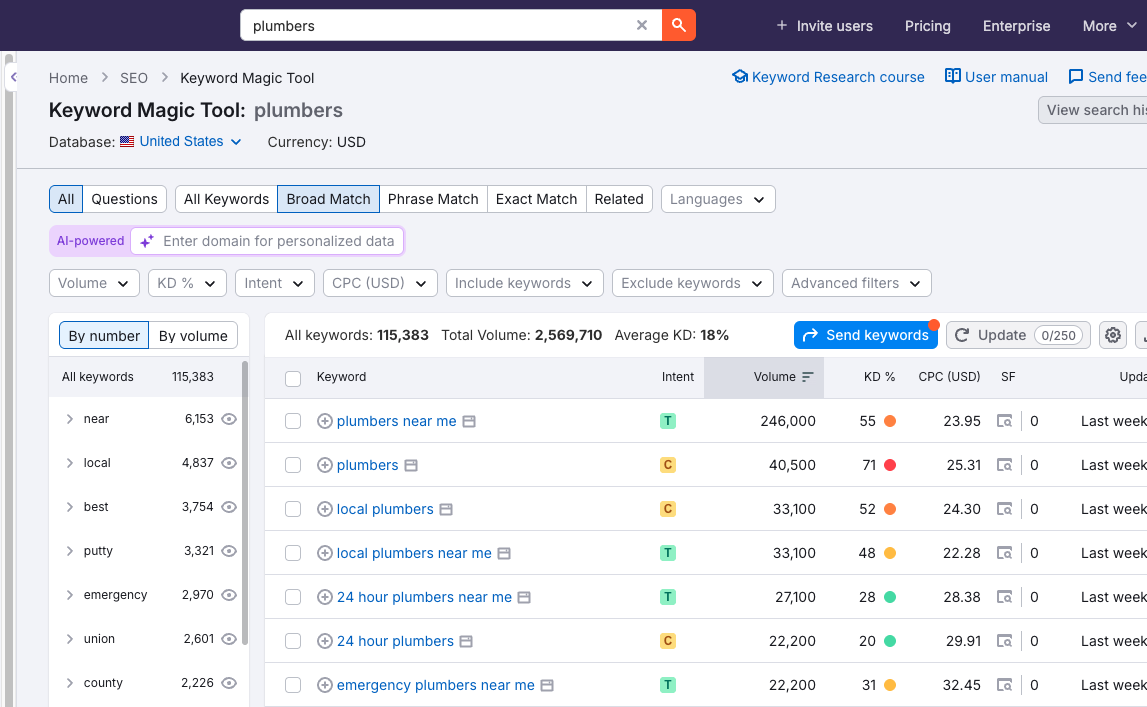Open the 'emergency plumbers near me' keyword link
Image resolution: width=1147 pixels, height=707 pixels.
click(x=435, y=685)
